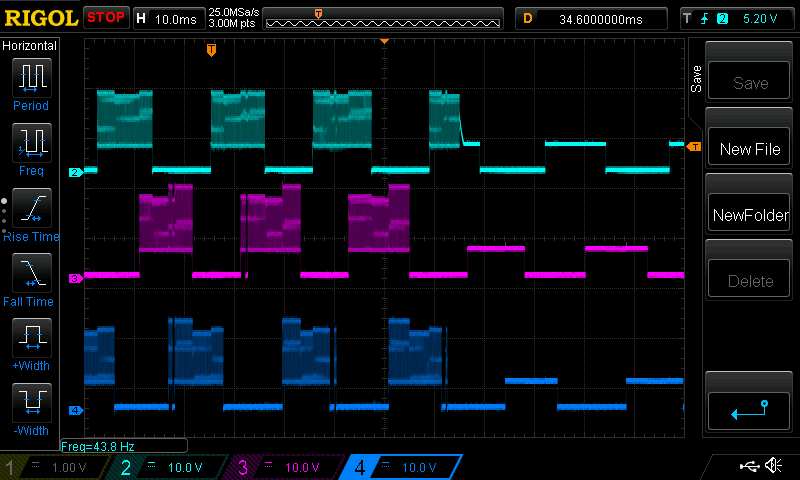Click the RIGOL logo
800x480 pixels.
[x=41, y=18]
